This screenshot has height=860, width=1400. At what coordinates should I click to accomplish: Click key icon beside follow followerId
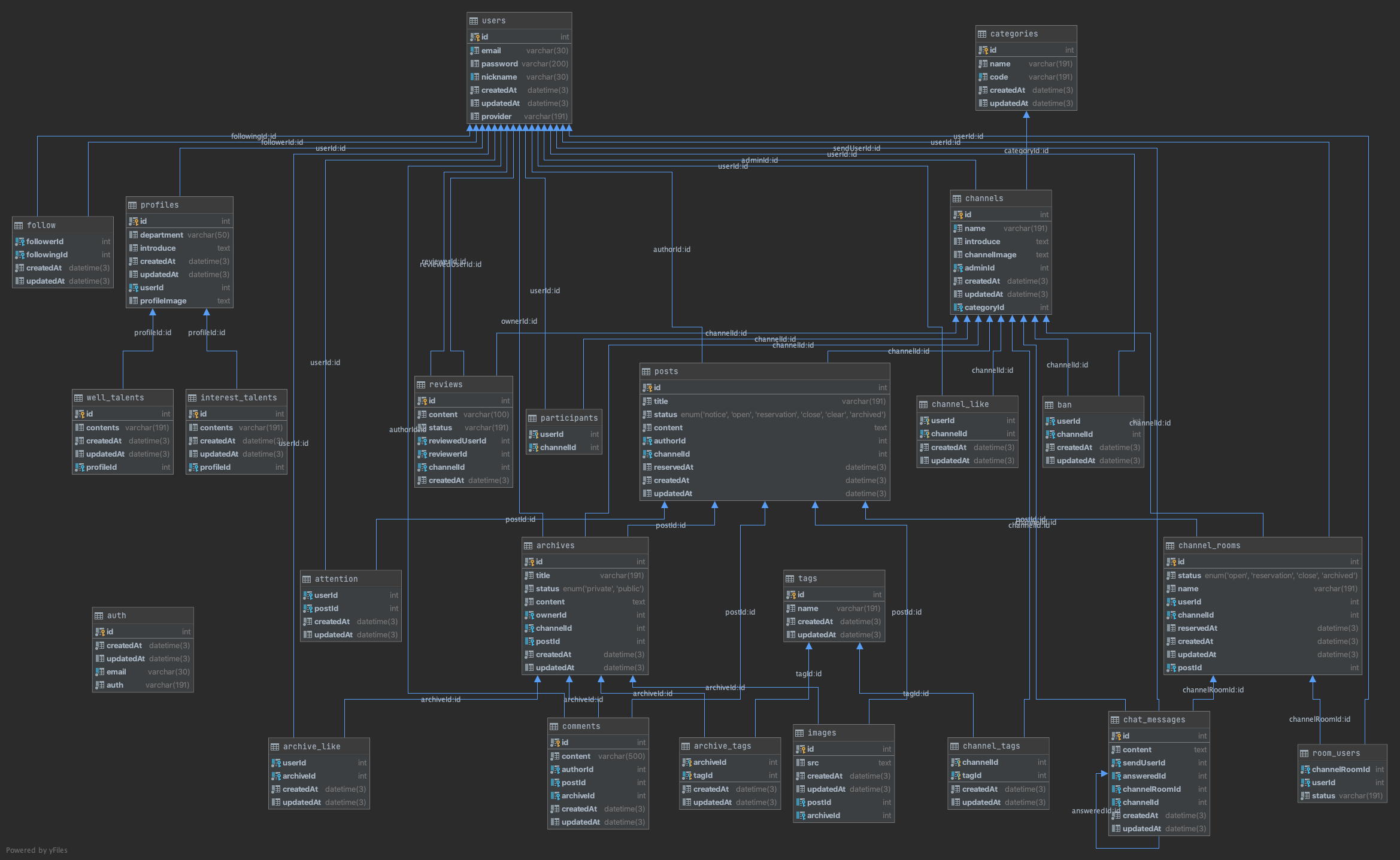pos(20,242)
